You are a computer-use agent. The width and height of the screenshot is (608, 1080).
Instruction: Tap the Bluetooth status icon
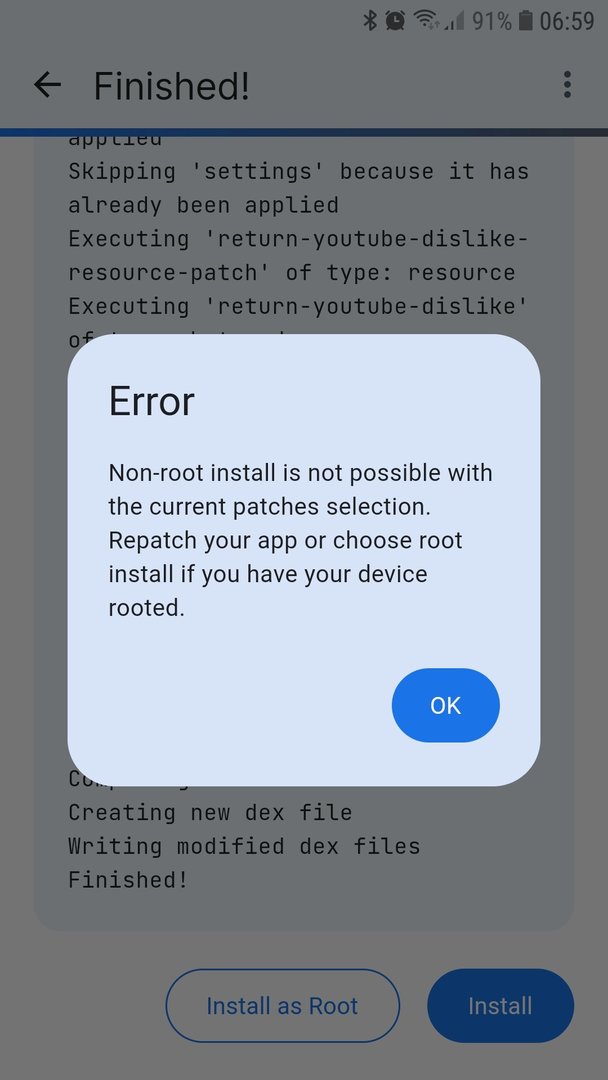370,21
